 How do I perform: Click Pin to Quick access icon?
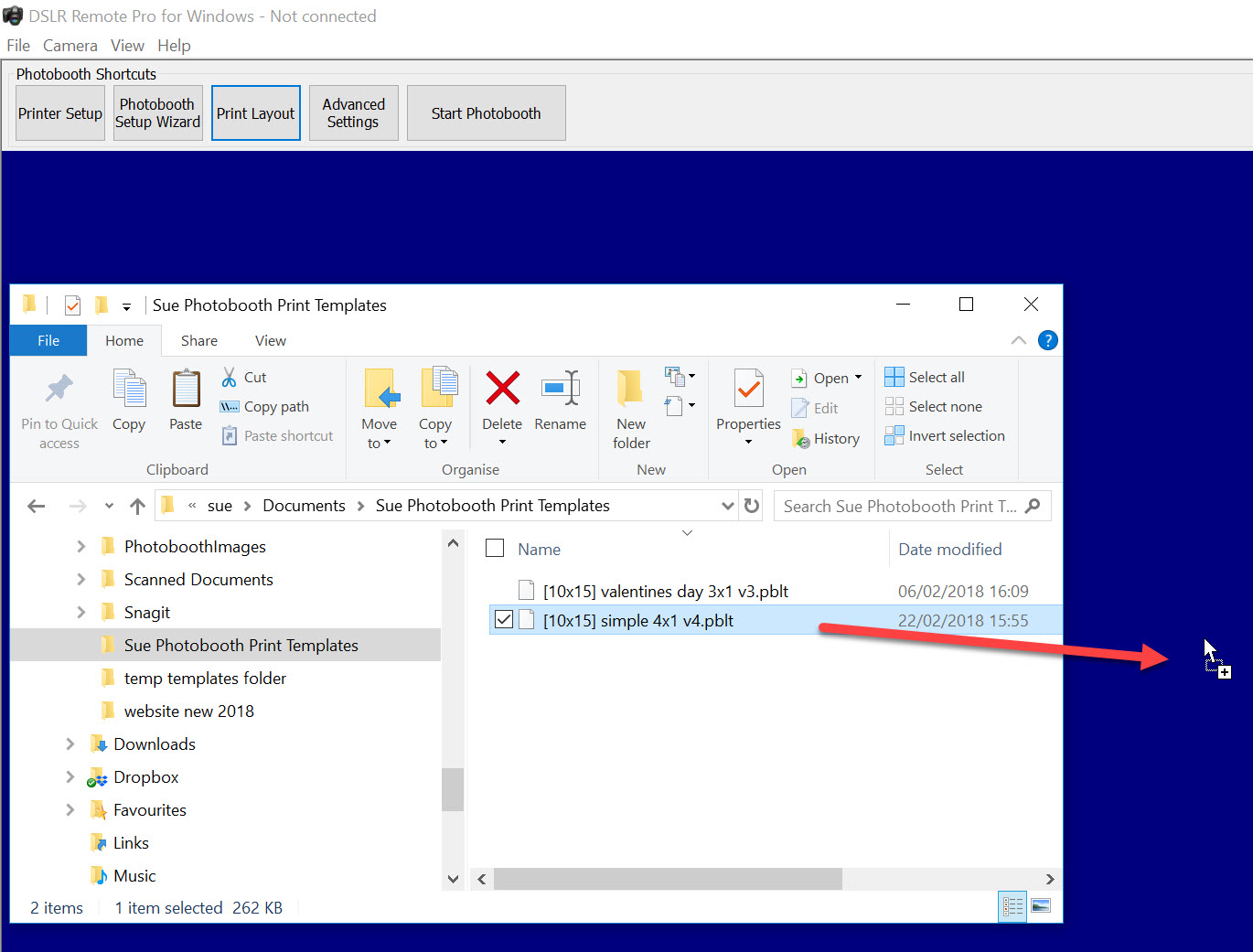click(59, 389)
